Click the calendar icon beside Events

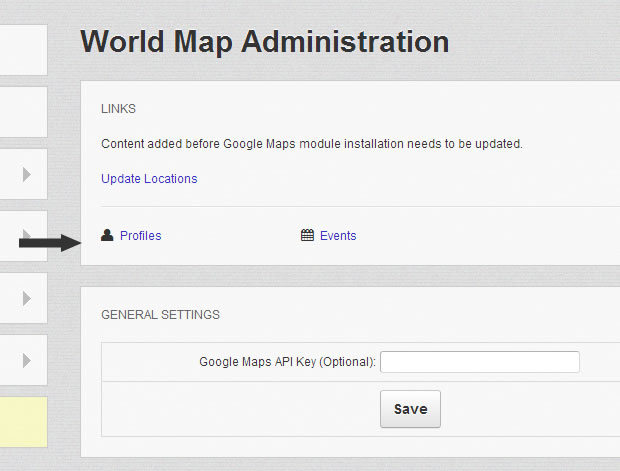tap(307, 236)
